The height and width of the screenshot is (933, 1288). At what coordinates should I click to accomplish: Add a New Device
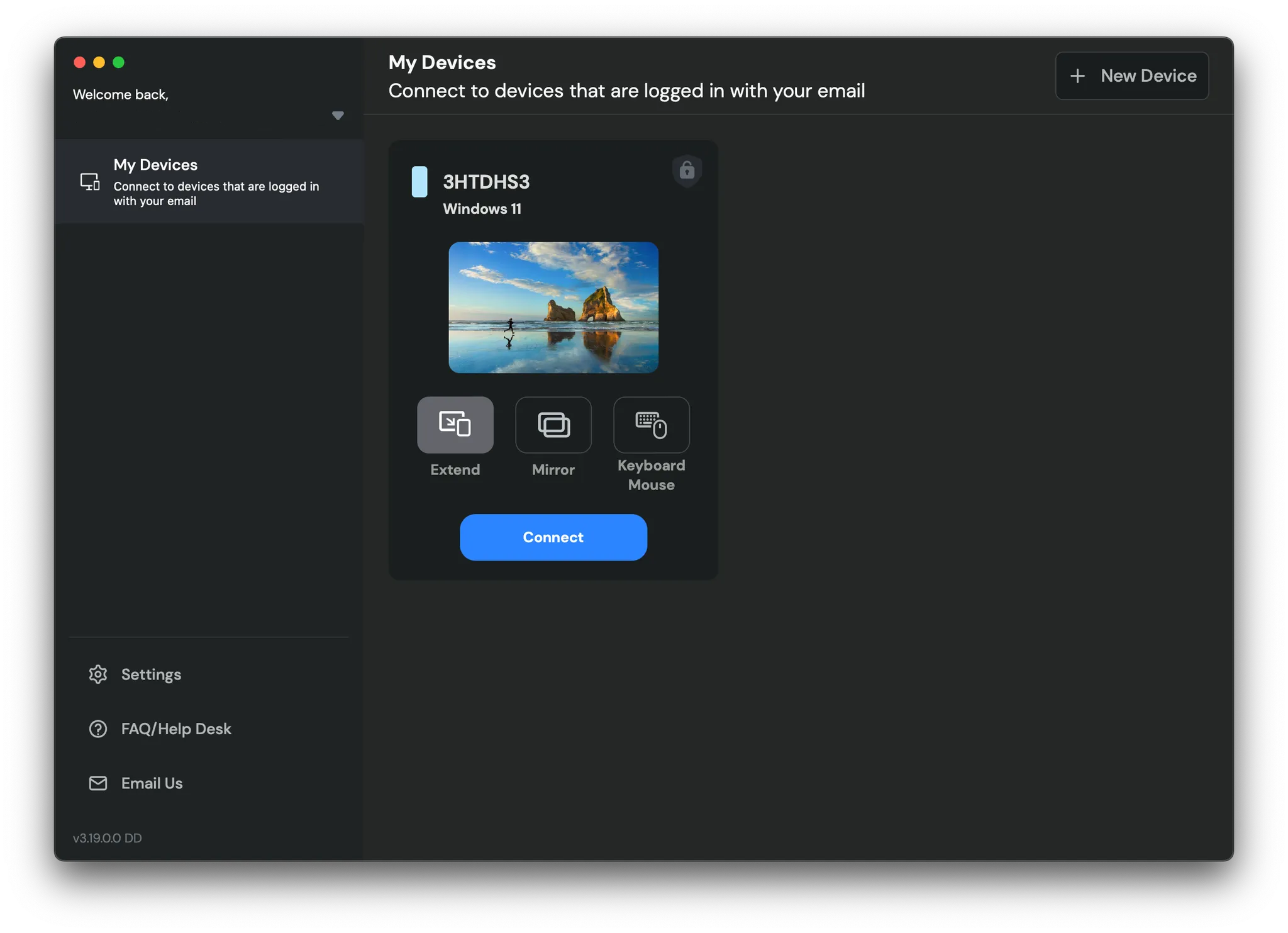click(x=1131, y=75)
